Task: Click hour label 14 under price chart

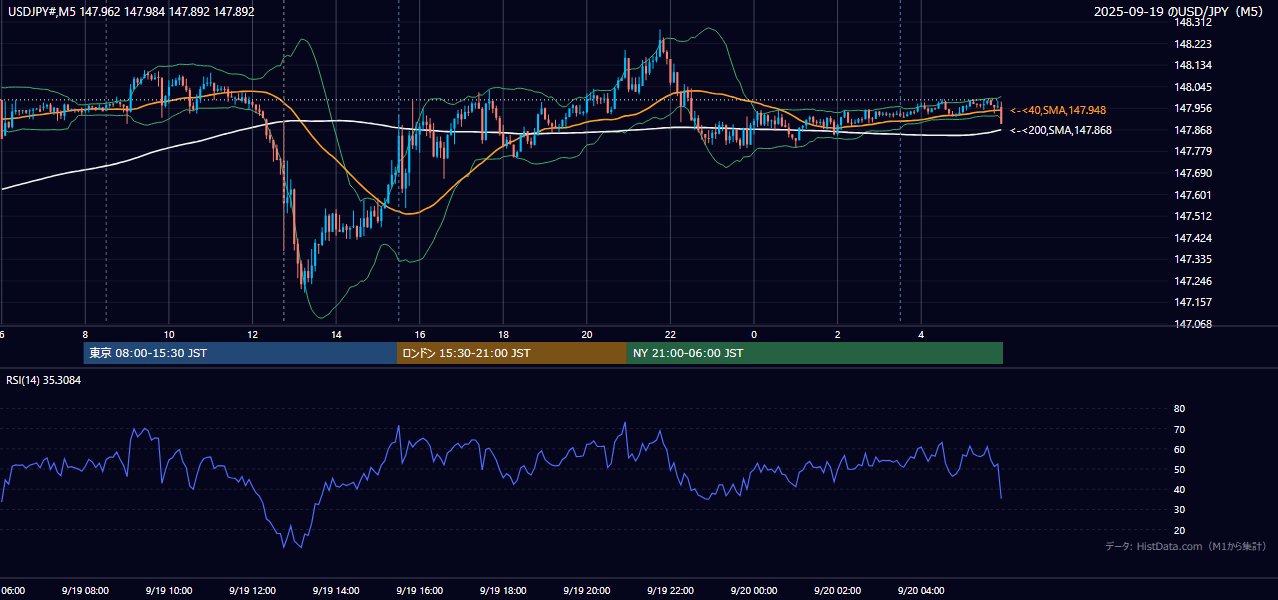Action: [x=337, y=334]
